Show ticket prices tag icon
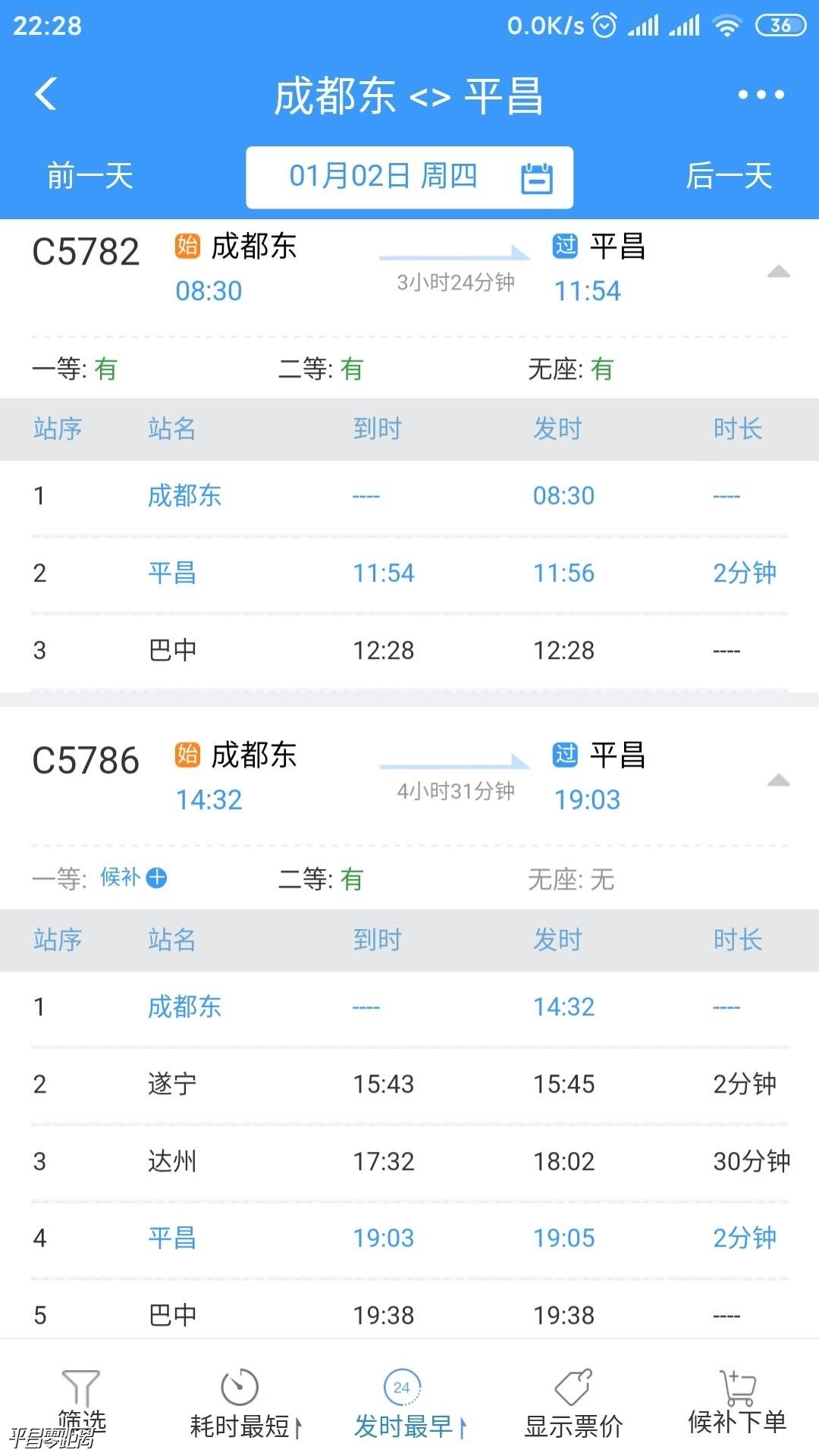819x1456 pixels. pyautogui.click(x=573, y=1388)
